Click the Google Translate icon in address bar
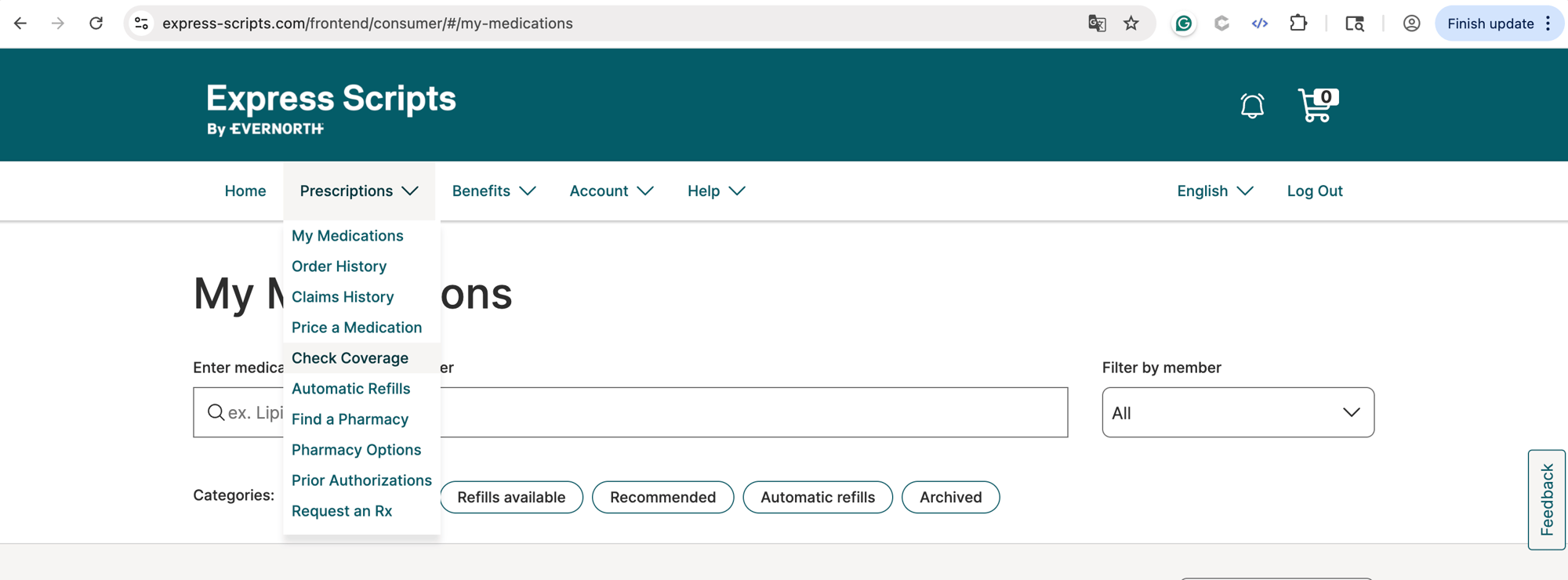The height and width of the screenshot is (580, 1568). 1097,24
